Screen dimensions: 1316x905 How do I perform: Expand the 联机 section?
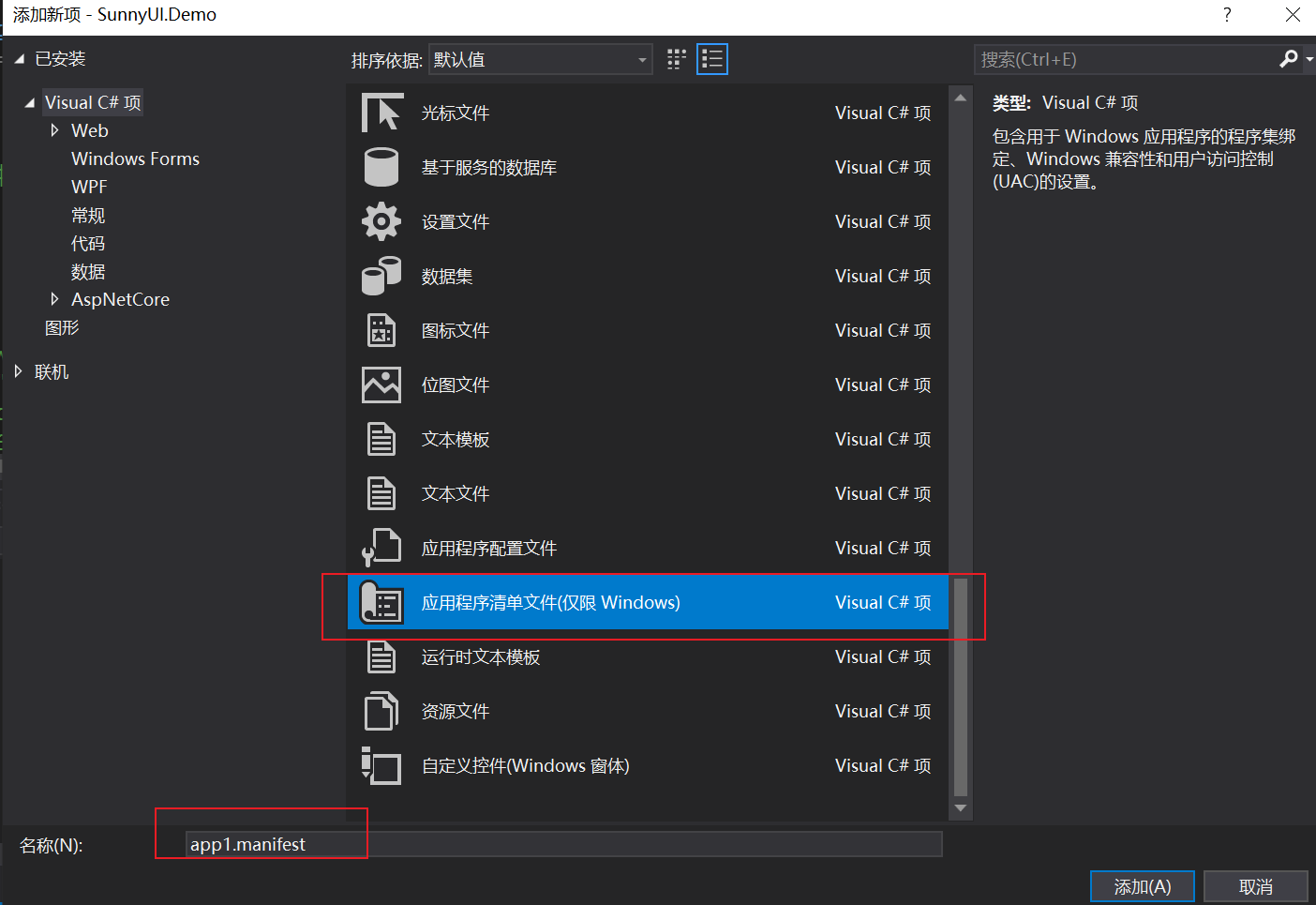[x=18, y=371]
